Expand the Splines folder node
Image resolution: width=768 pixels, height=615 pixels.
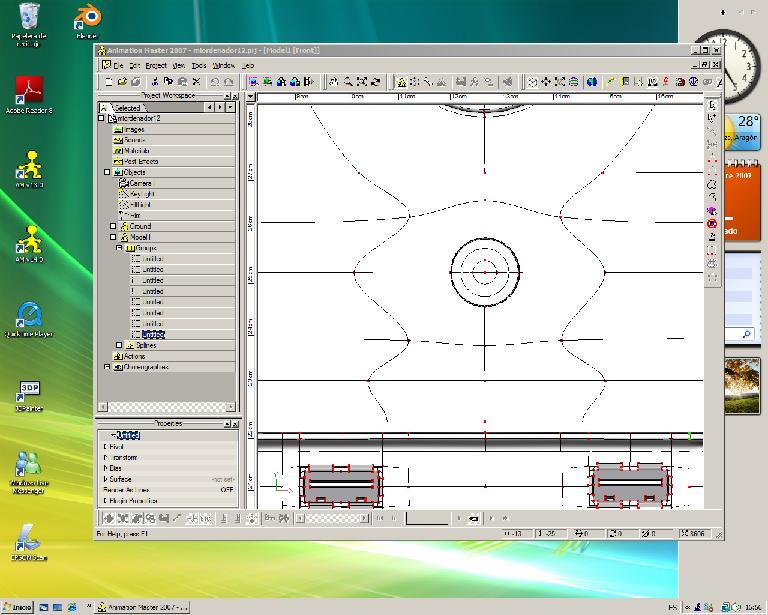pyautogui.click(x=119, y=345)
